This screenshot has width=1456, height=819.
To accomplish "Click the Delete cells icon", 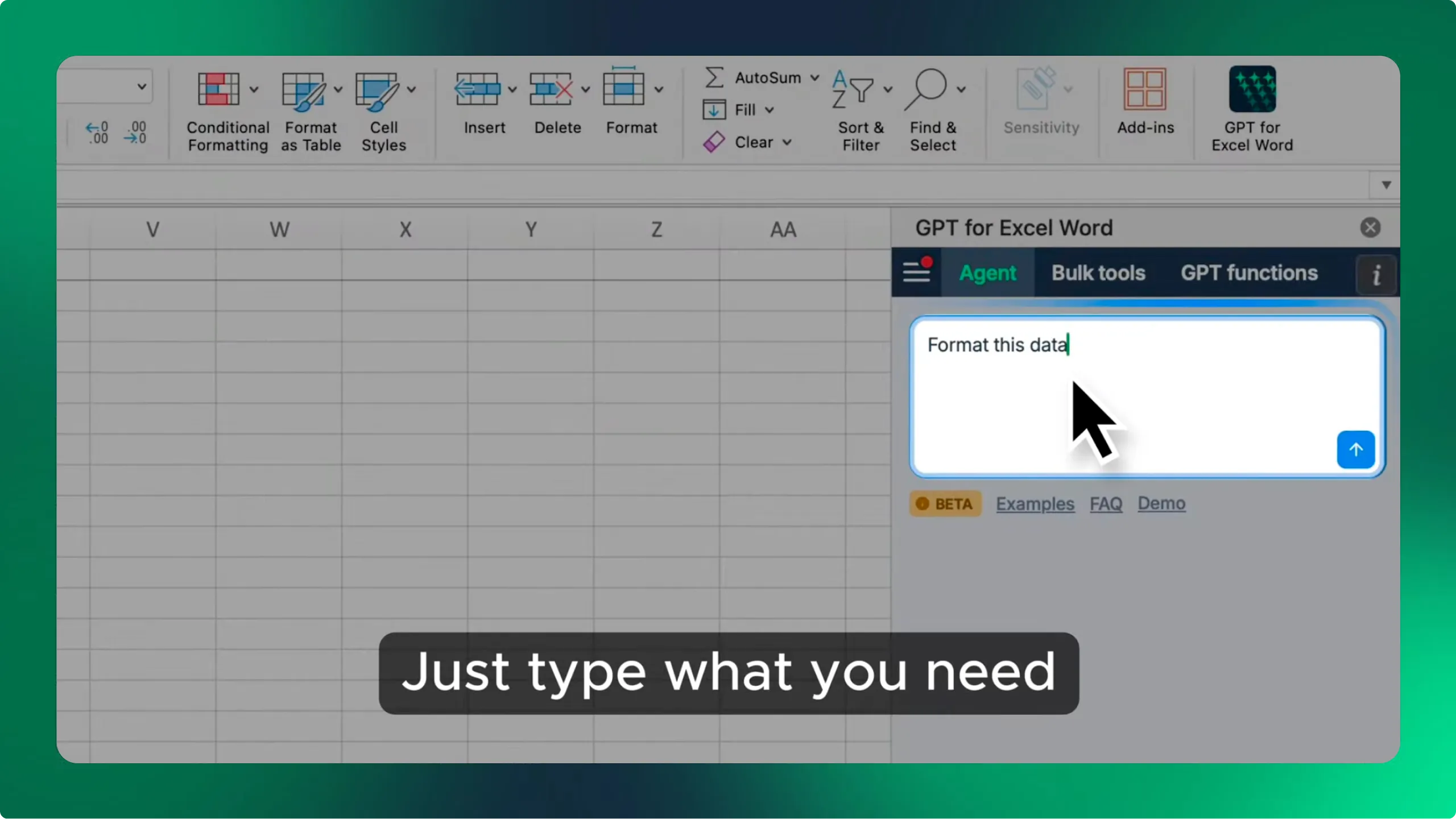I will coord(550,89).
